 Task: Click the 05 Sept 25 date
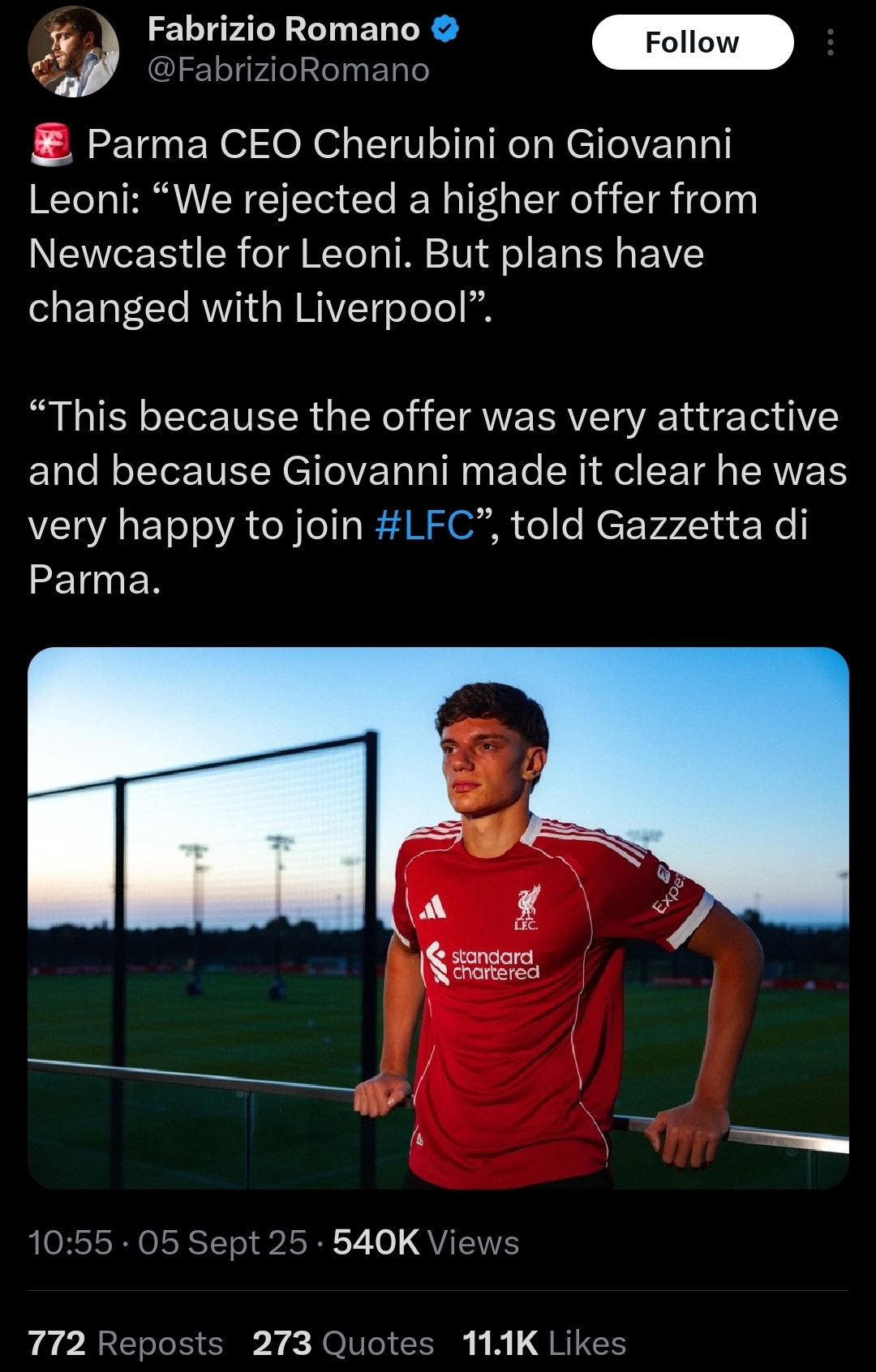[223, 1242]
